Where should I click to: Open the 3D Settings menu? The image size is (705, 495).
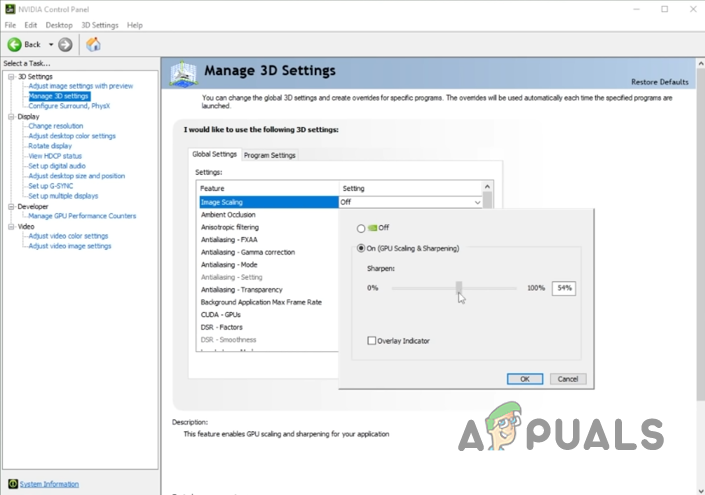100,25
